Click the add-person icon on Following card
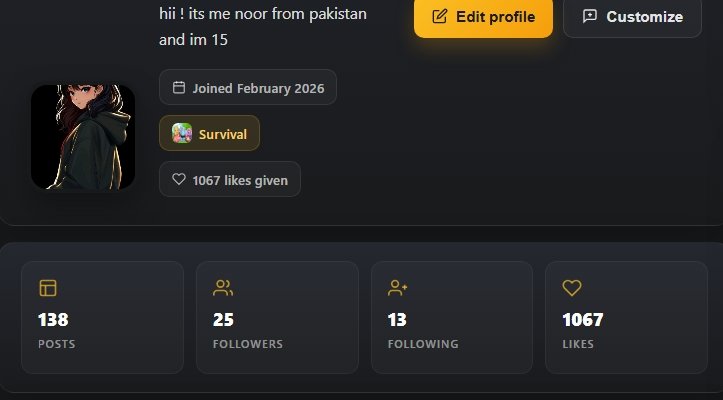This screenshot has width=723, height=400. (398, 288)
